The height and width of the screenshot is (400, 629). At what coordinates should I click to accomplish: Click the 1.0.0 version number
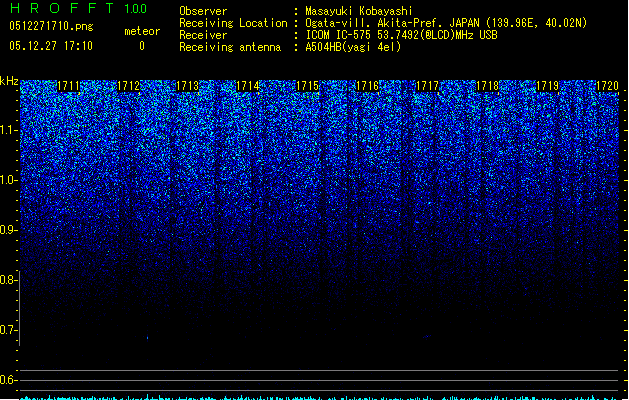135,9
